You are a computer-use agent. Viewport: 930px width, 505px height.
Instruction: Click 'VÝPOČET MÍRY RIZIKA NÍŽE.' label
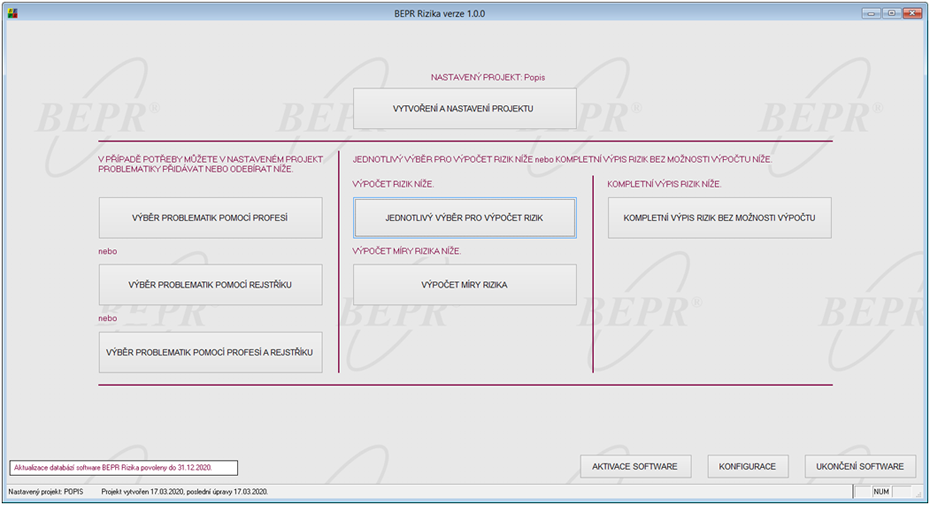406,251
